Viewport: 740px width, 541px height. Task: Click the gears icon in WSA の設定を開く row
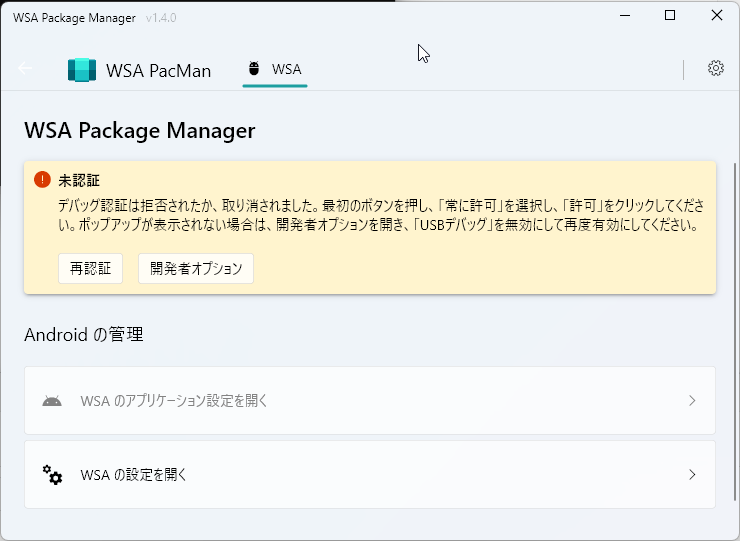coord(52,474)
